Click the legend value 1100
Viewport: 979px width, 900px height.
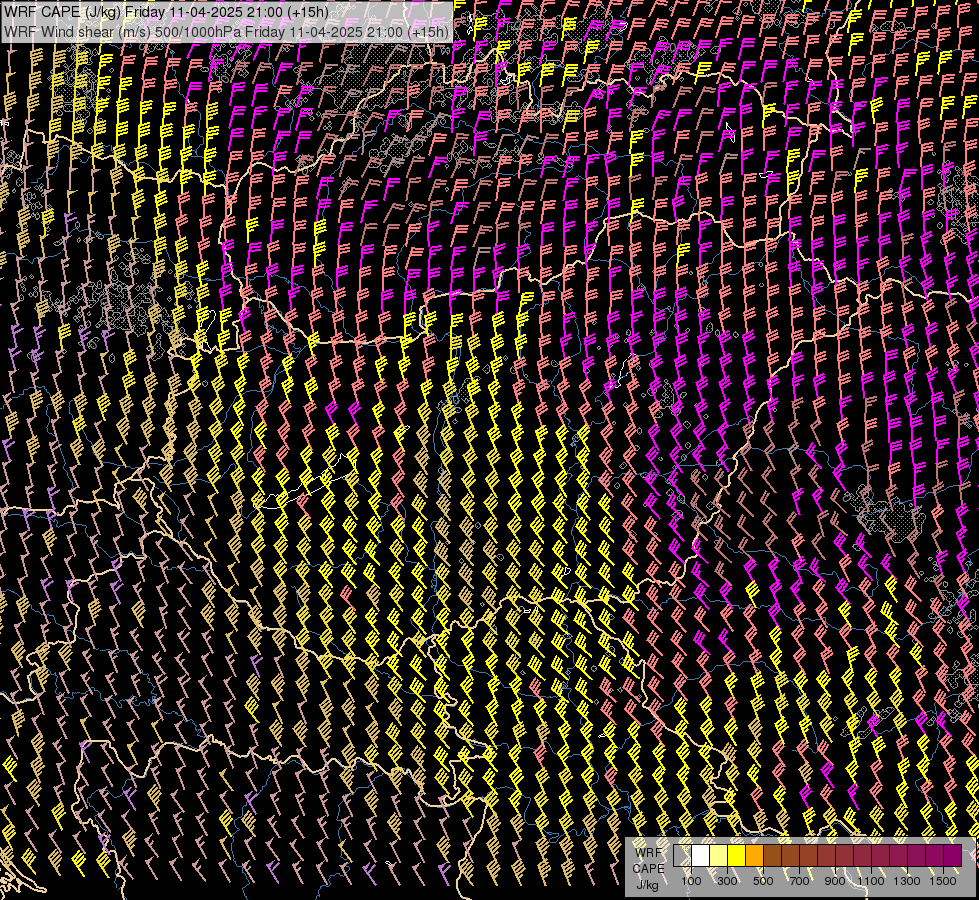(870, 881)
